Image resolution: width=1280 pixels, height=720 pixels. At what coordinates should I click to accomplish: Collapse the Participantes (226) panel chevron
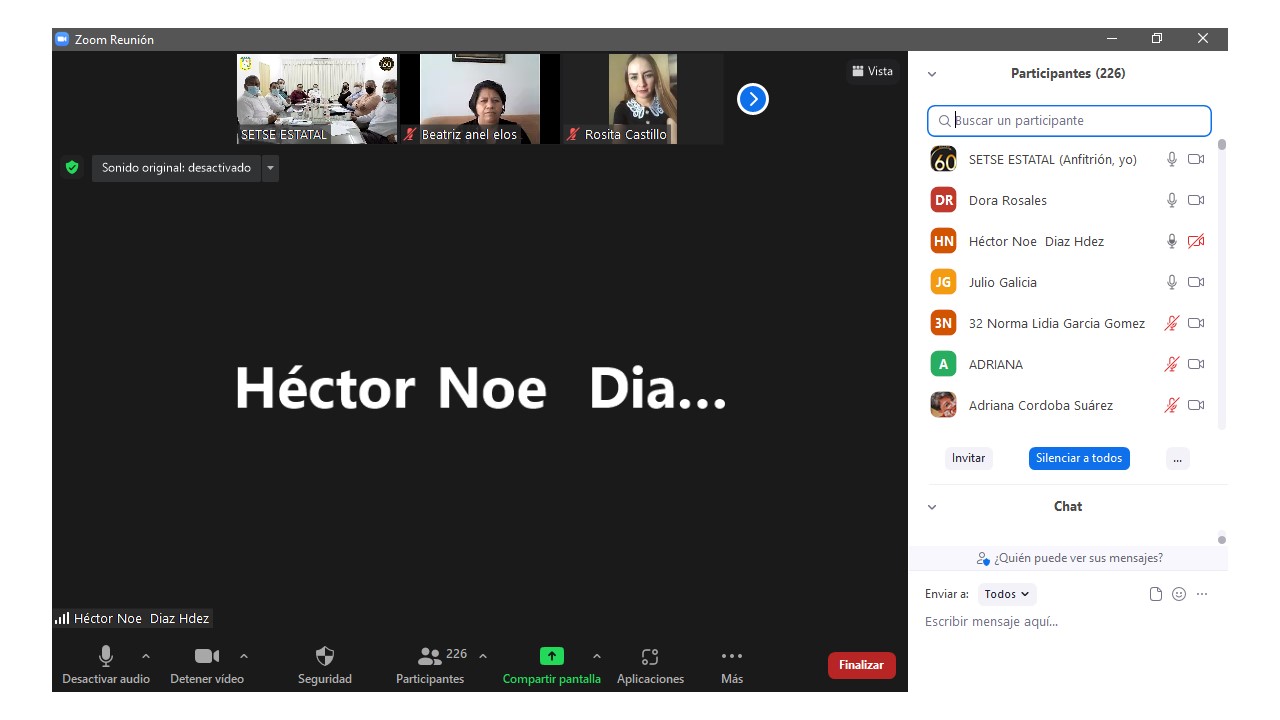[932, 74]
